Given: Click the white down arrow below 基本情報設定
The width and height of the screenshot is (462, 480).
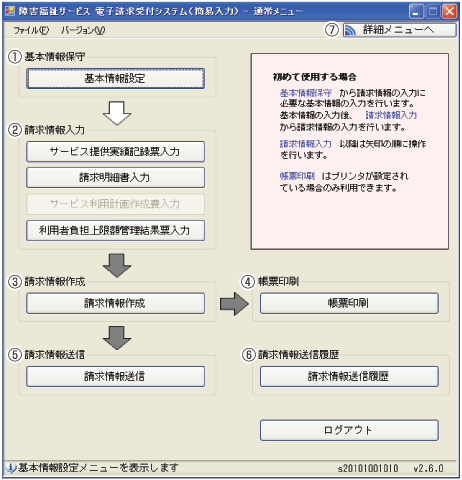Looking at the screenshot, I should click(117, 113).
